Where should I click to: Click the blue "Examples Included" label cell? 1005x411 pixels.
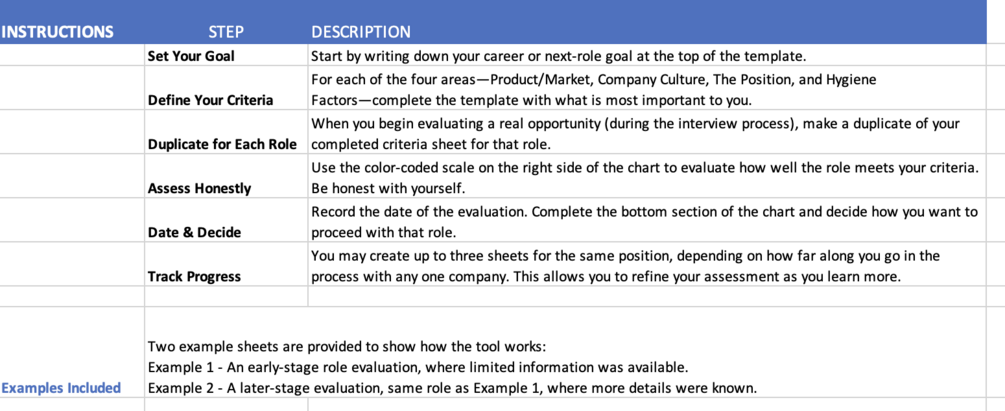[x=61, y=388]
